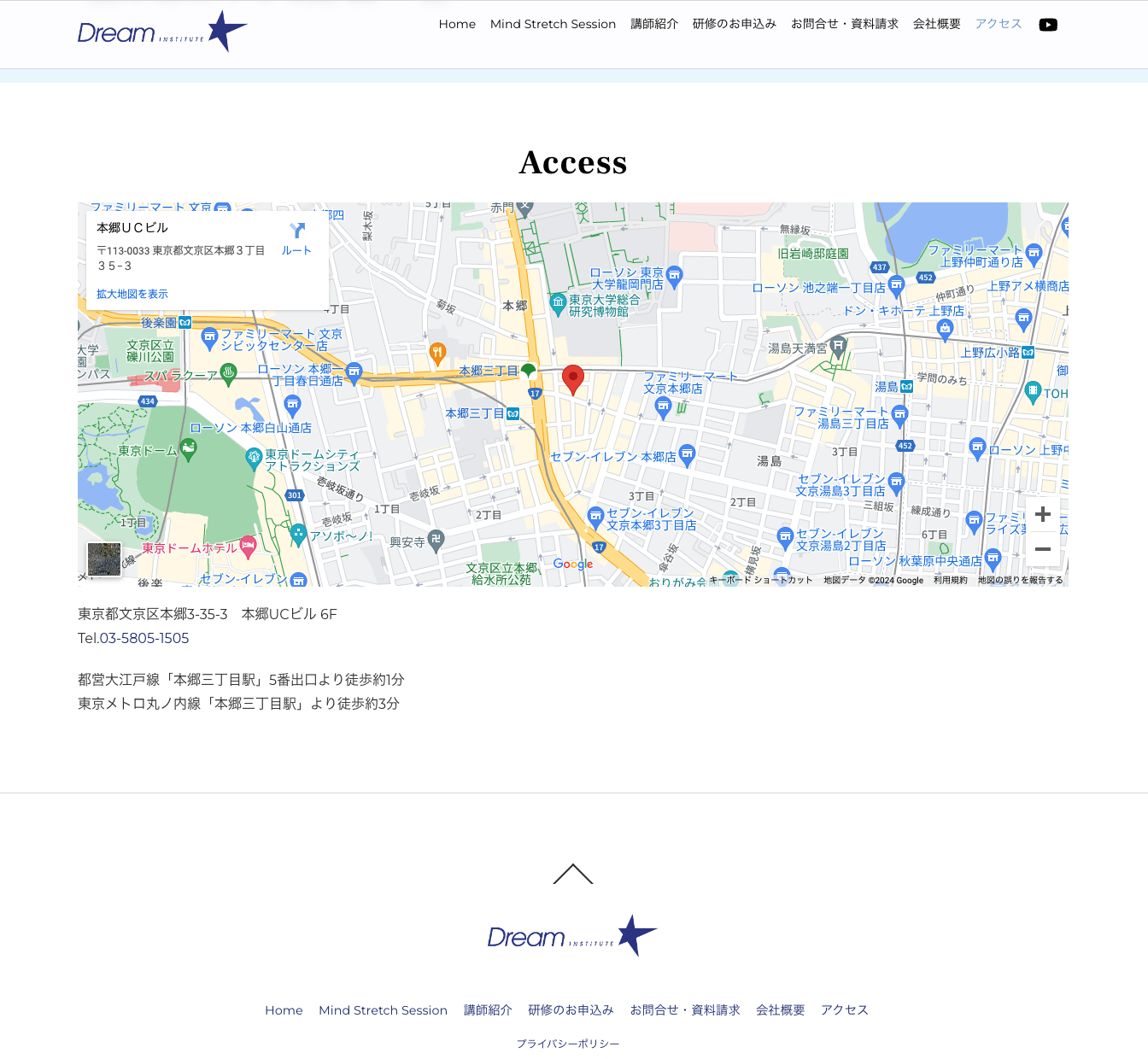This screenshot has width=1148, height=1059.
Task: Zoom in the map with plus button
Action: tap(1042, 514)
